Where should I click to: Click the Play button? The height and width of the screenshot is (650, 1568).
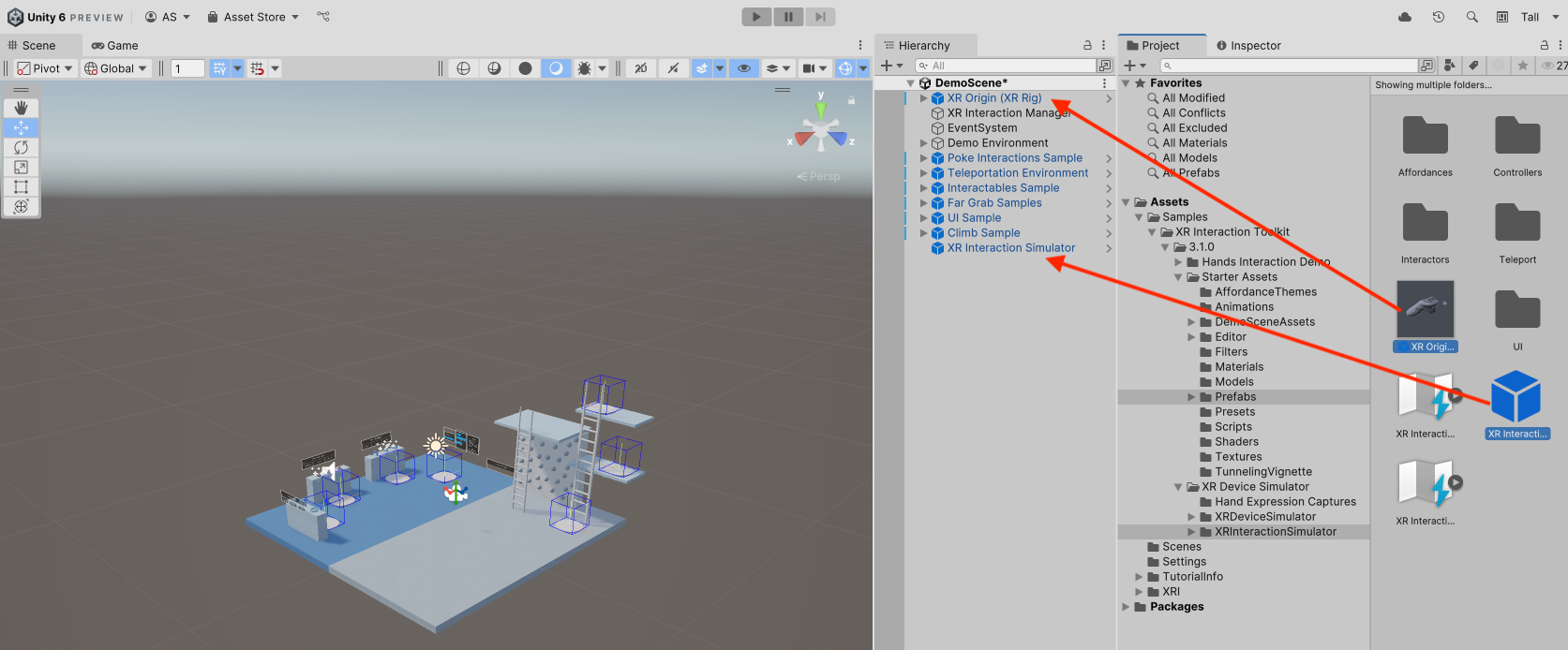click(756, 17)
